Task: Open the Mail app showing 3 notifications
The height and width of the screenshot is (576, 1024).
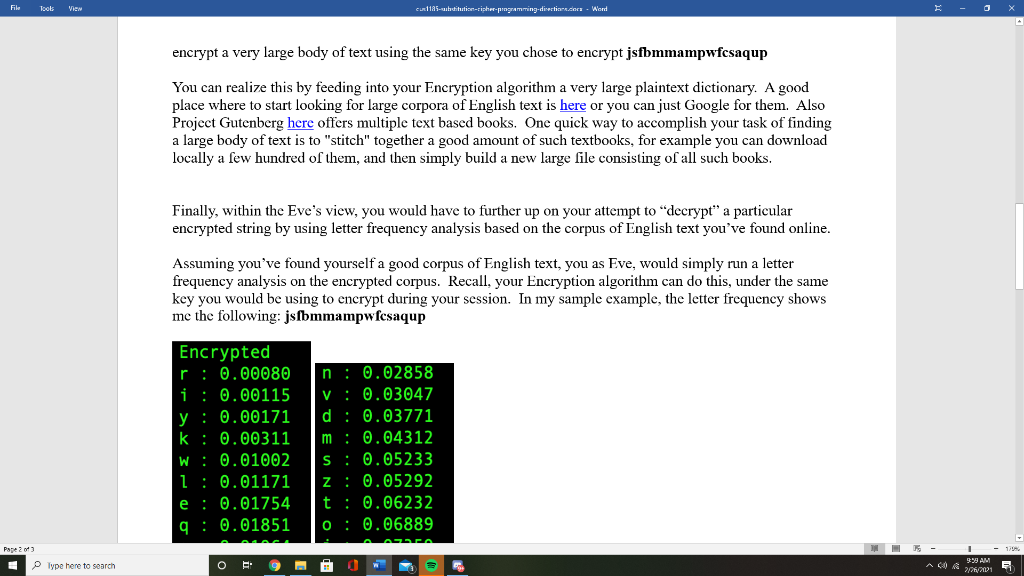Action: 404,565
